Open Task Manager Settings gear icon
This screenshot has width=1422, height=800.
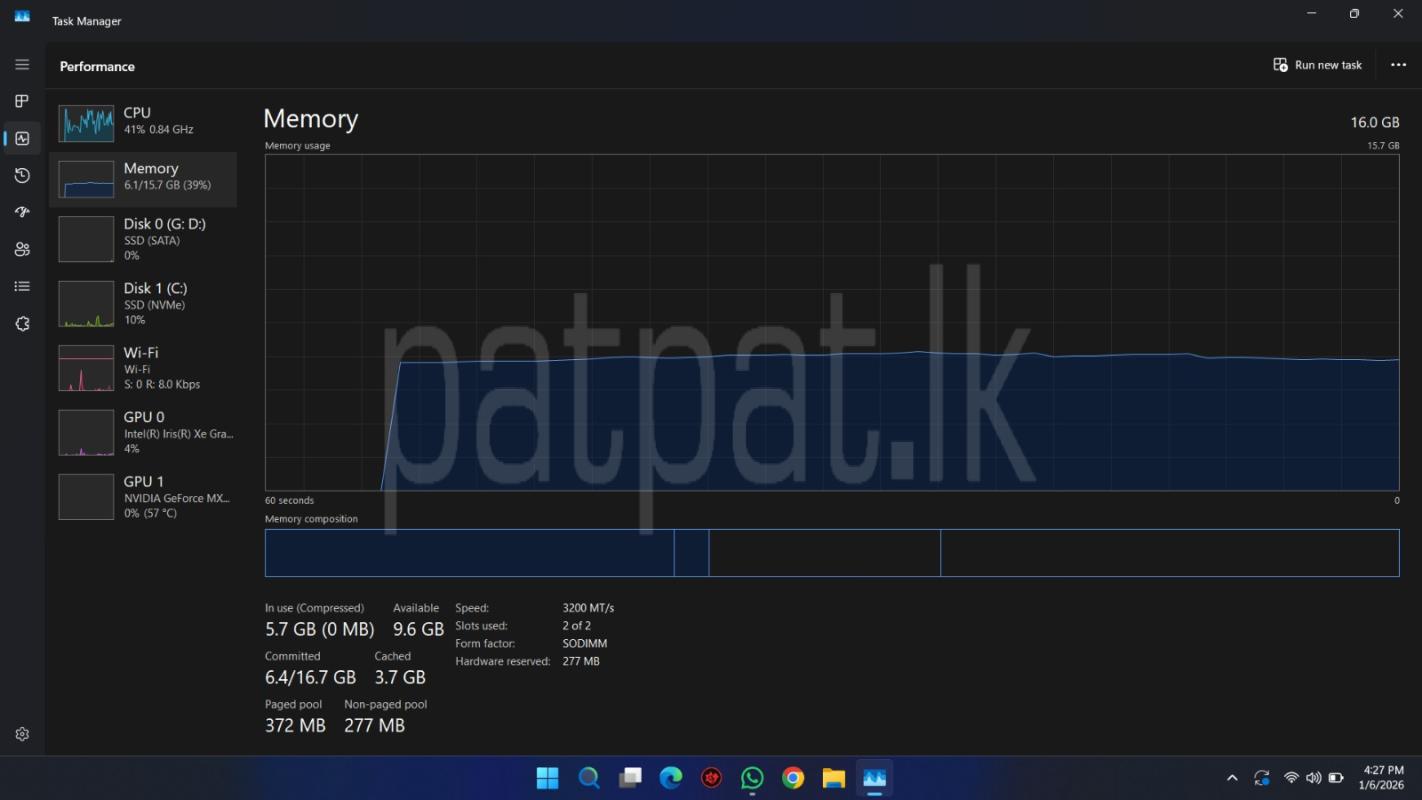click(x=22, y=734)
